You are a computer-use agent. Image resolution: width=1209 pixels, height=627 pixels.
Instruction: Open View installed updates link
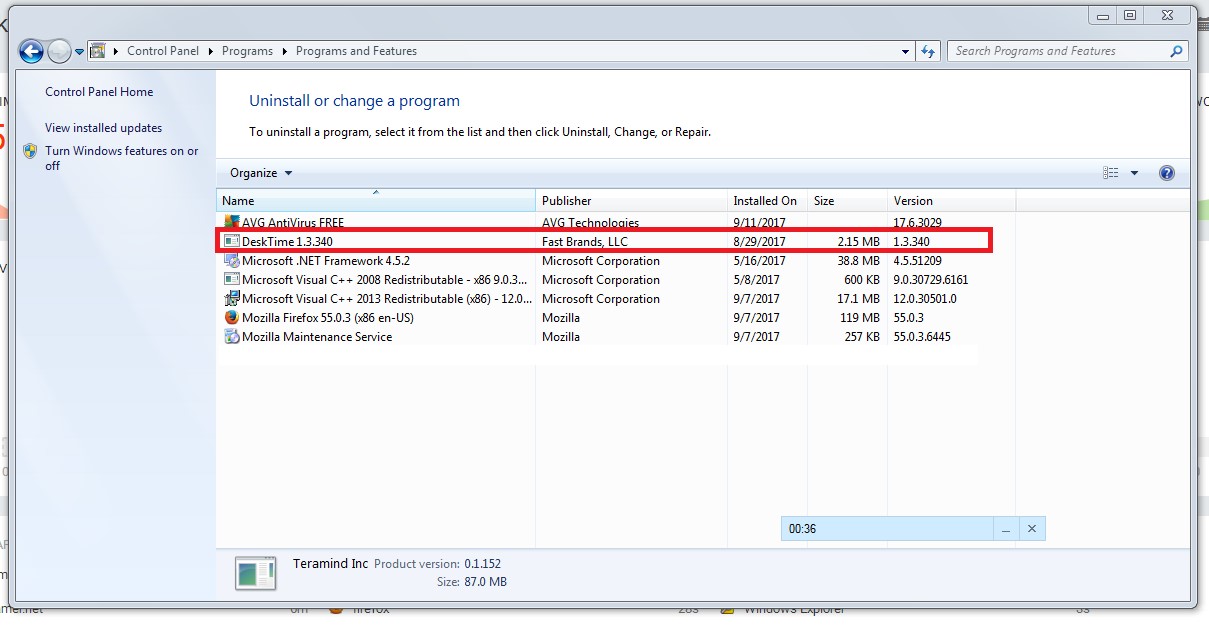tap(103, 128)
